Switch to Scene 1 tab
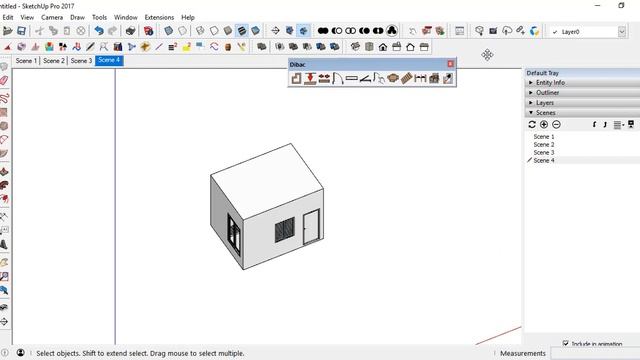The image size is (640, 360). tap(26, 60)
